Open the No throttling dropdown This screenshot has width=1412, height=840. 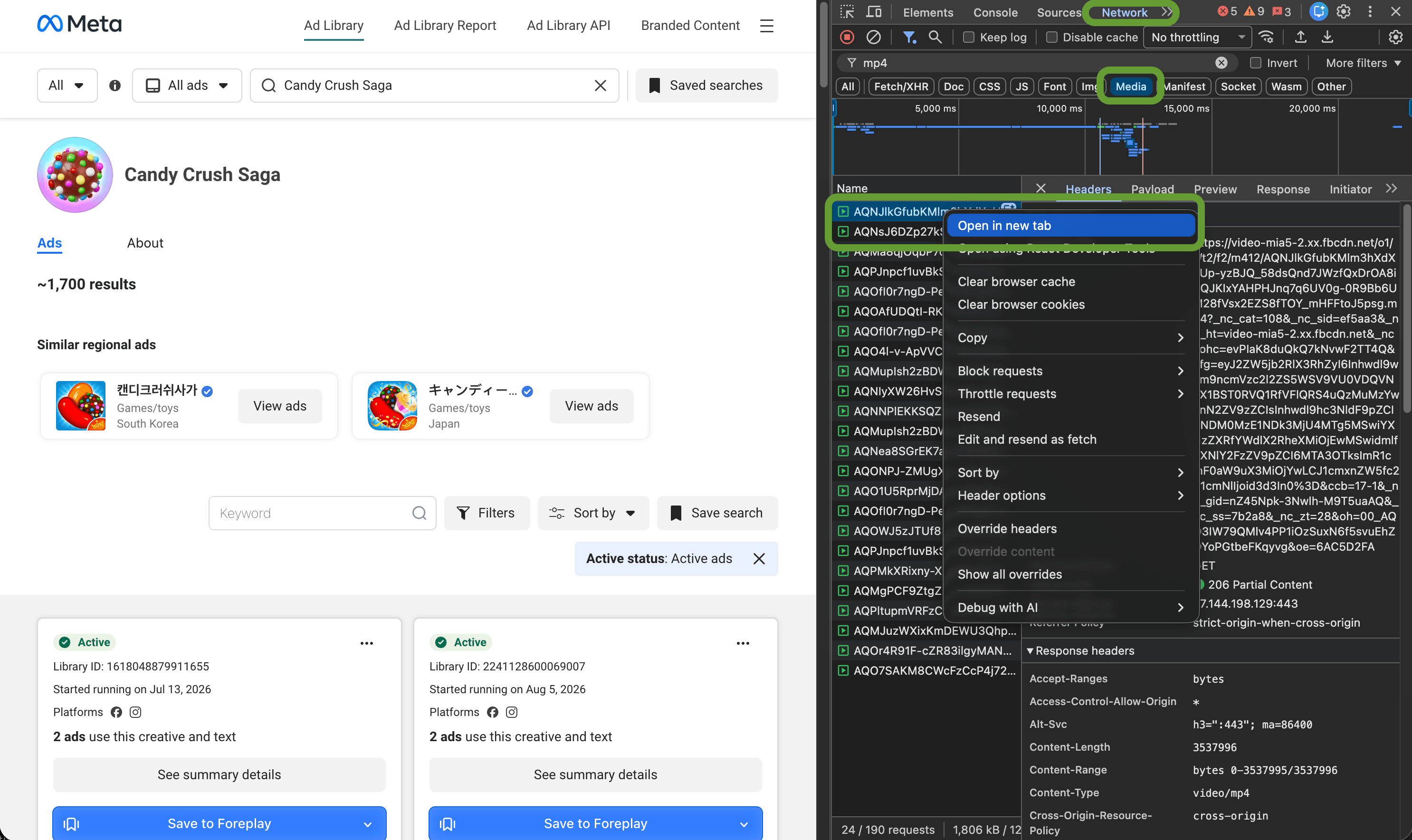coord(1198,38)
